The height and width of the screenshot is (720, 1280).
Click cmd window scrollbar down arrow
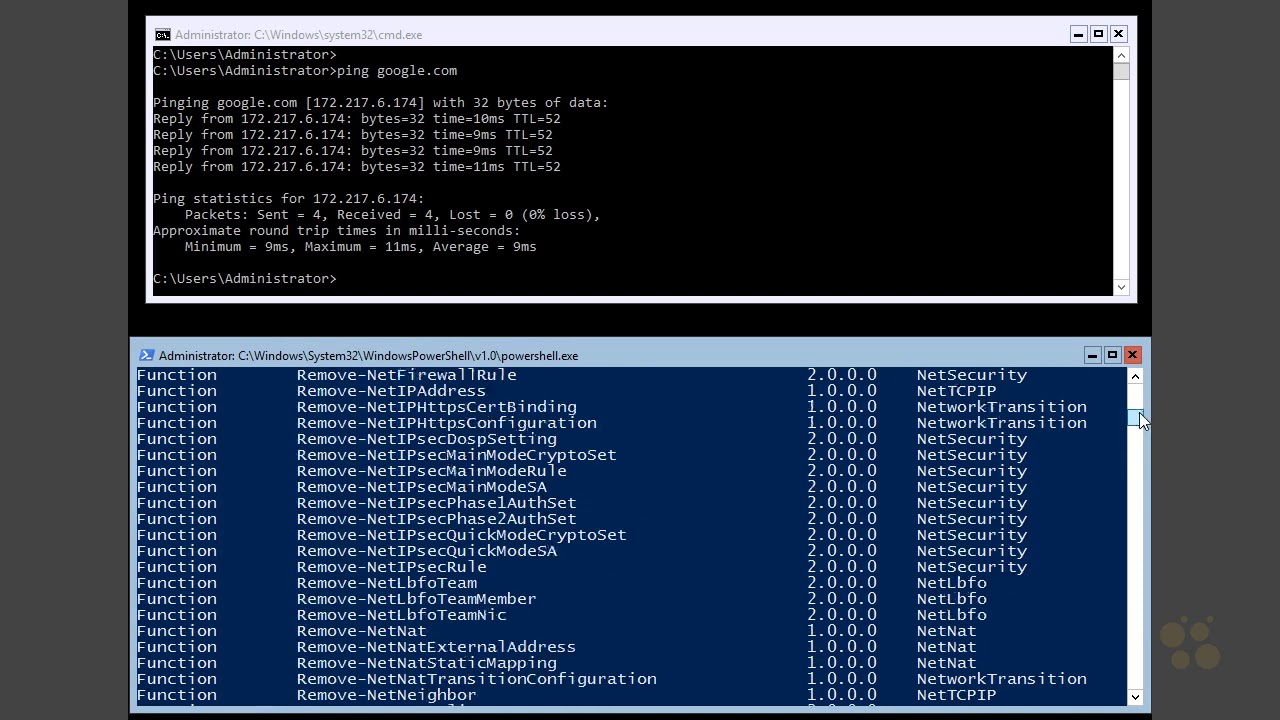1121,287
